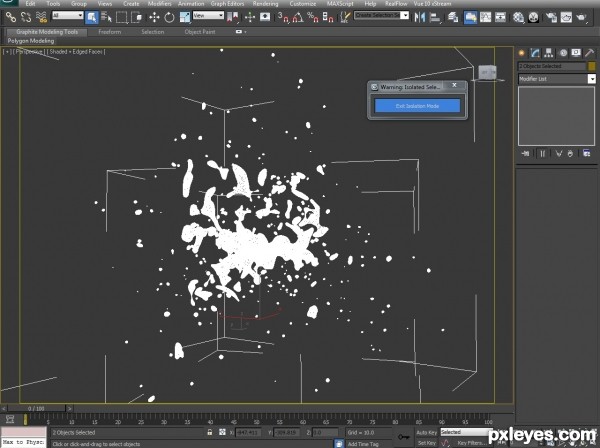Viewport: 600px width, 448px height.
Task: Toggle the Graphite Modeling Tools ribbon icon
Action: (470, 17)
